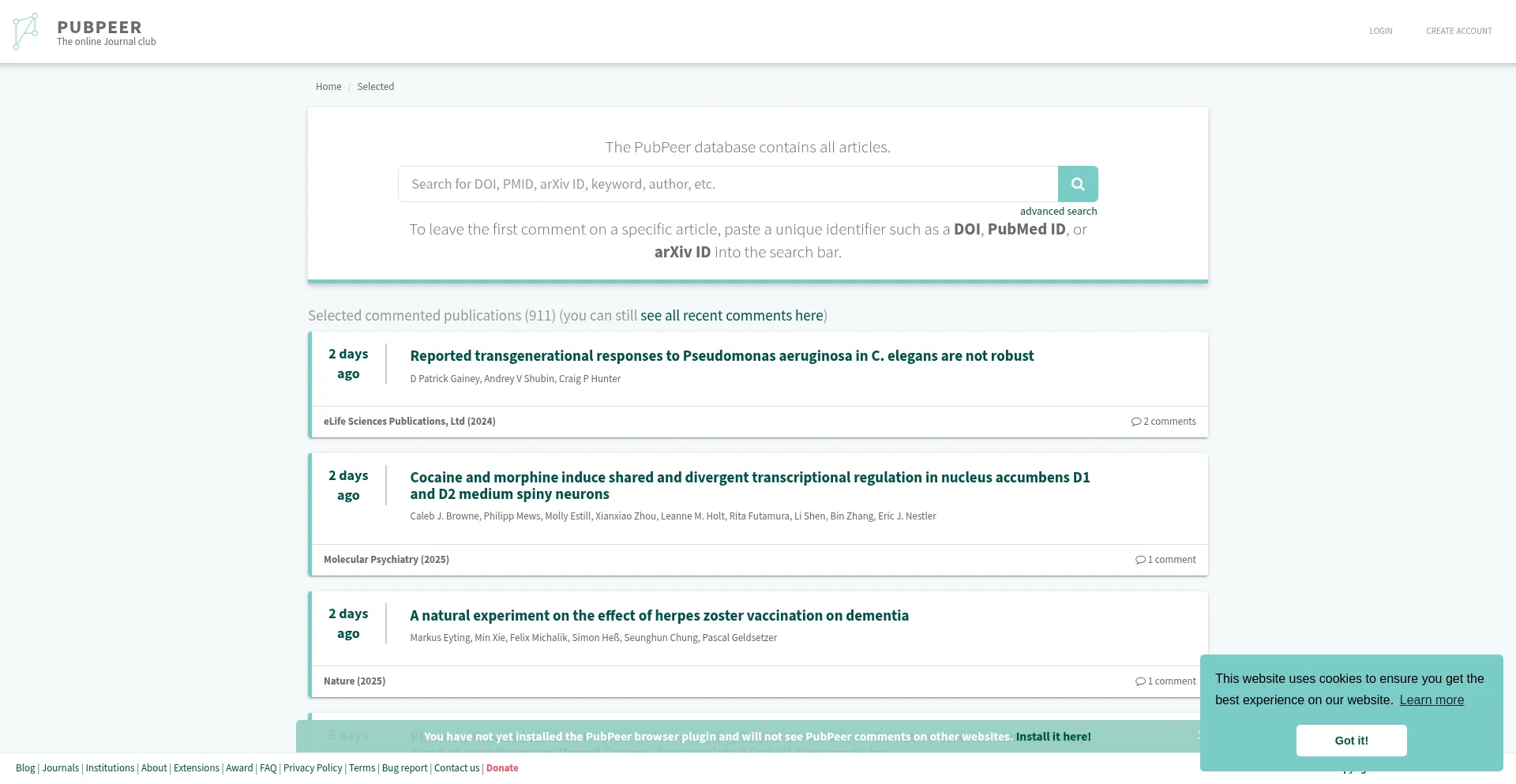Select the Selected breadcrumb item
This screenshot has width=1516, height=784.
point(375,86)
